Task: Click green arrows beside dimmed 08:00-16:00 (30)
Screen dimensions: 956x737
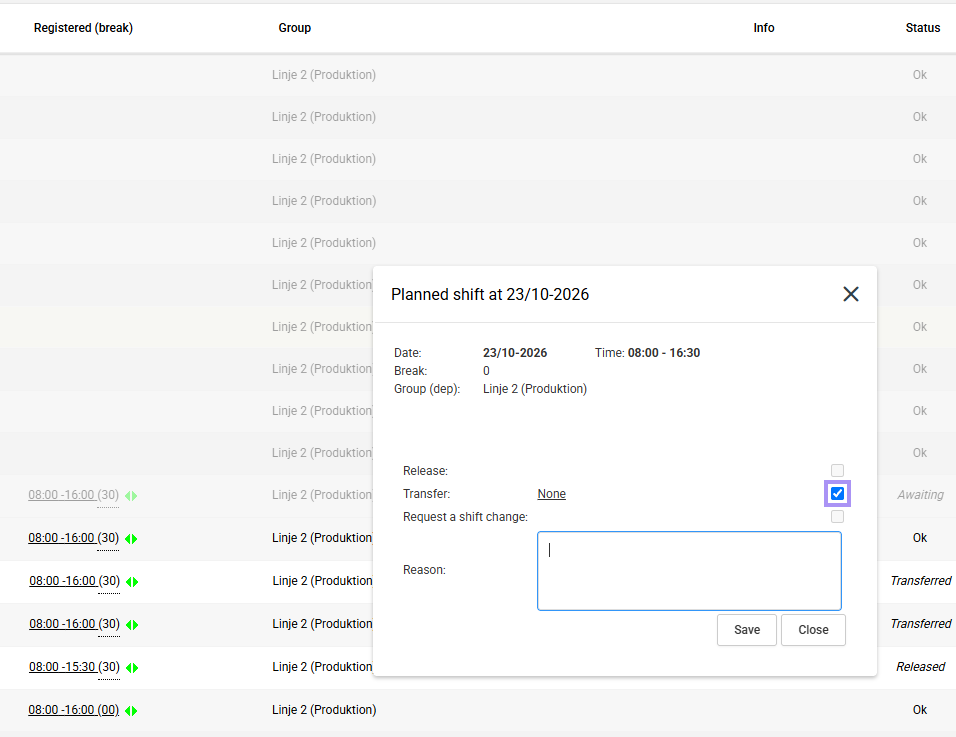Action: (x=131, y=496)
